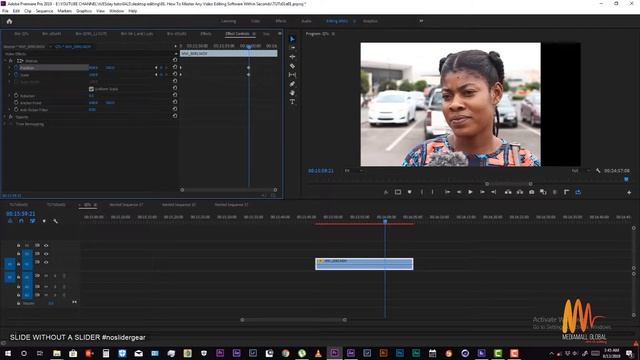
Task: Step forward one frame in Program monitor
Action: point(482,192)
